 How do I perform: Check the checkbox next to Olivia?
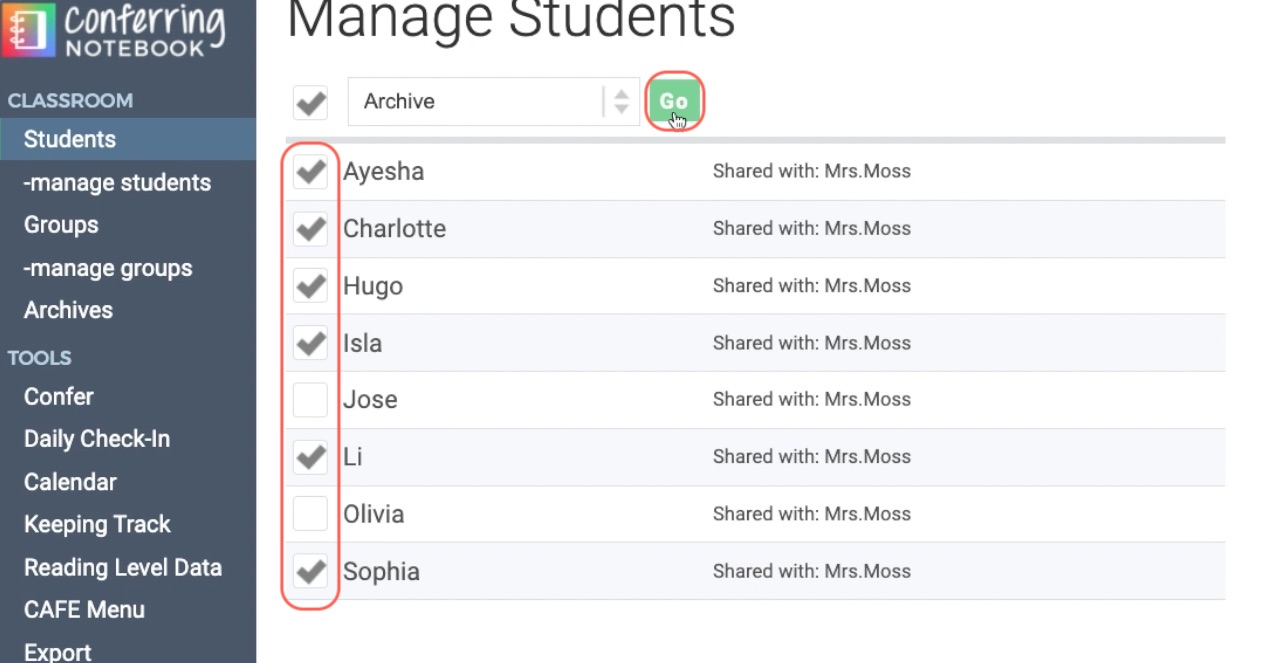point(310,514)
